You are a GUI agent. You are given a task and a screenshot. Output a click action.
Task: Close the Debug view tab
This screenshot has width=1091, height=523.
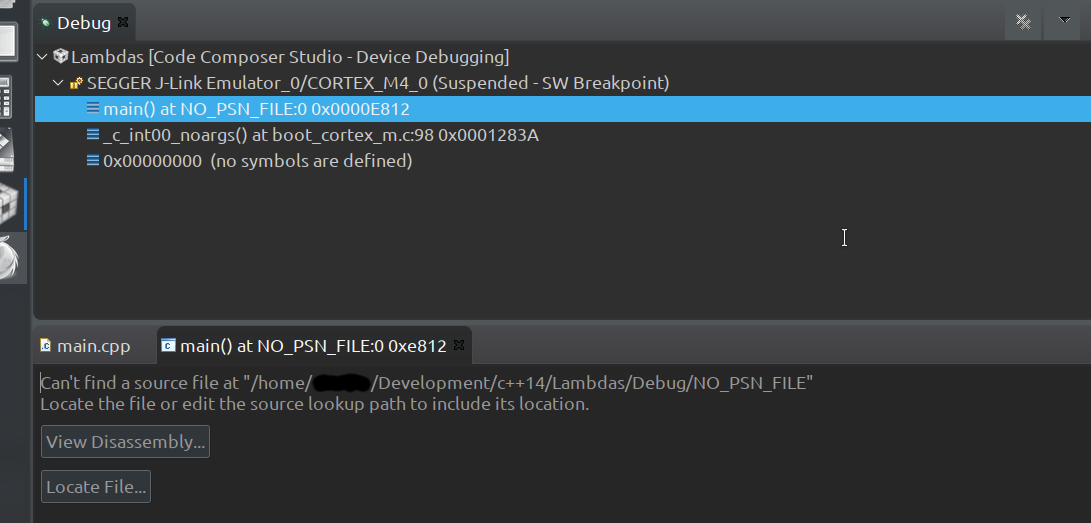pos(123,22)
